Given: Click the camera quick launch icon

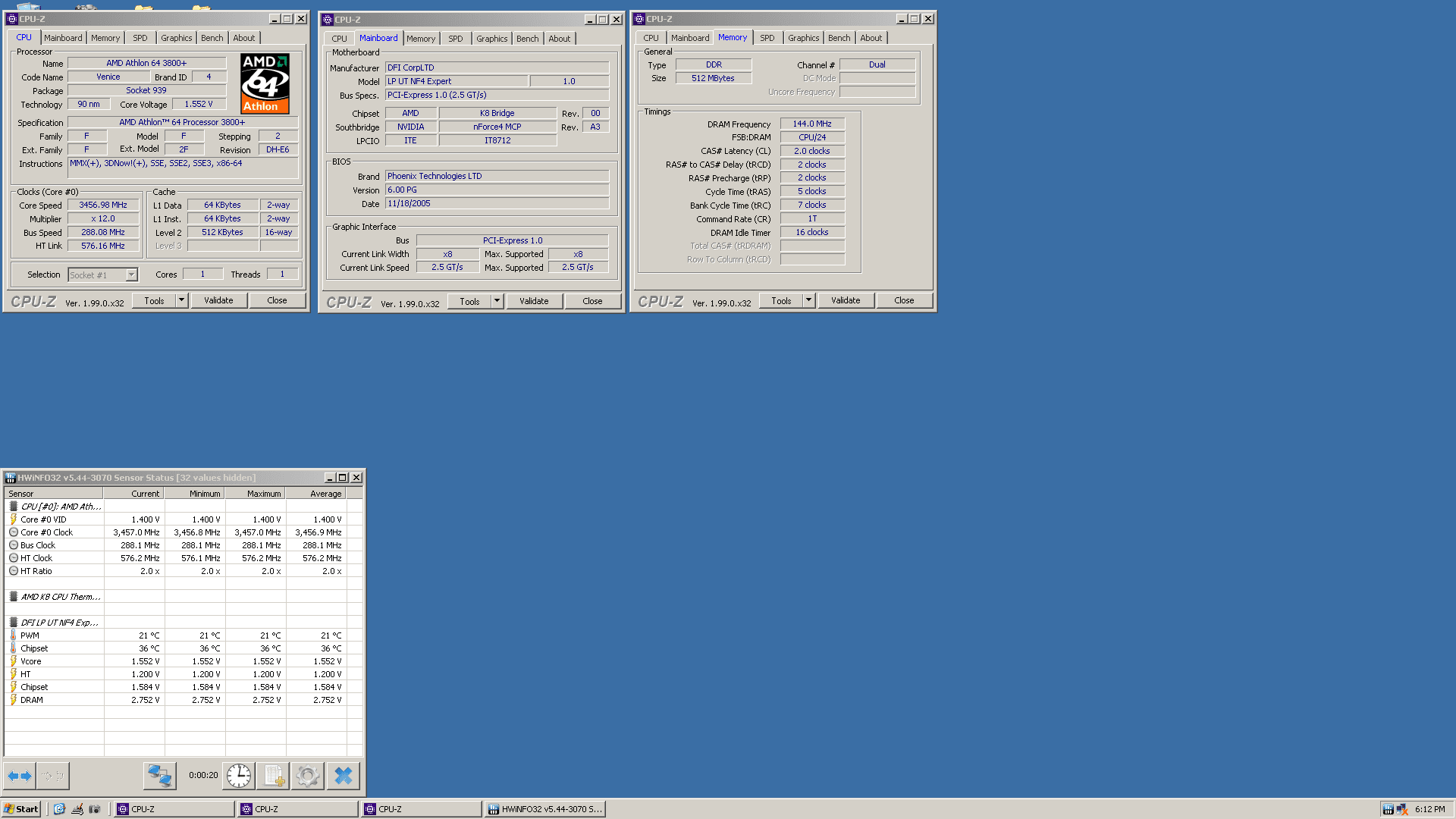Looking at the screenshot, I should click(x=95, y=809).
